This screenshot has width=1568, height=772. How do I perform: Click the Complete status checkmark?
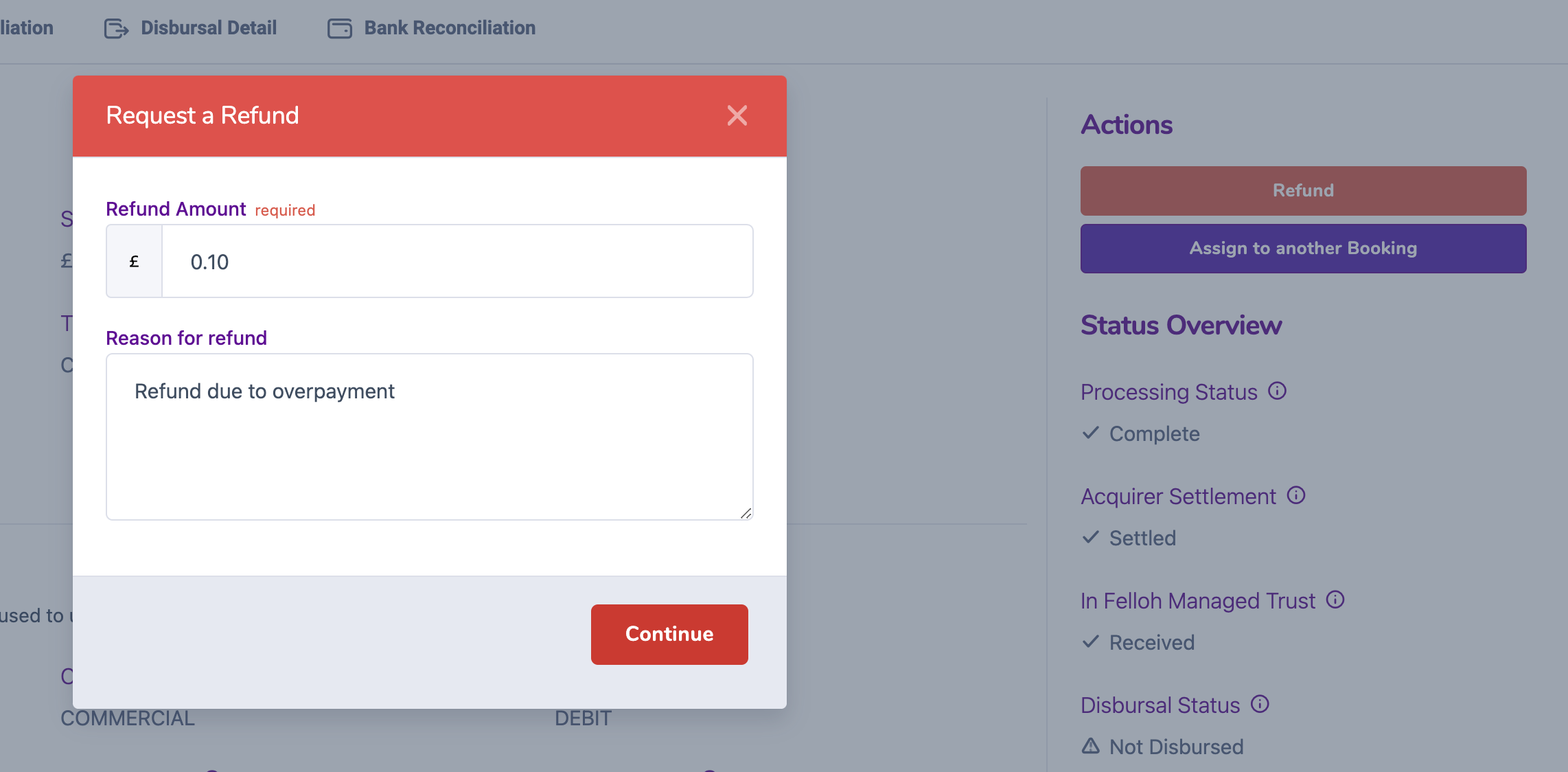[x=1091, y=433]
